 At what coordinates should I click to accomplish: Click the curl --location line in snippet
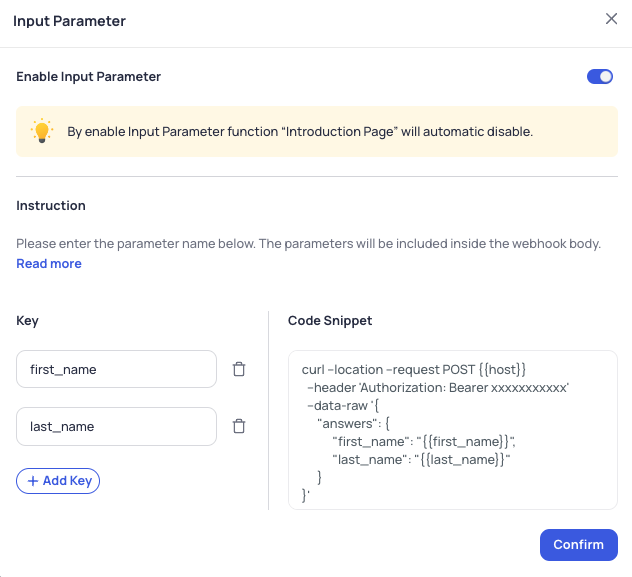[414, 369]
